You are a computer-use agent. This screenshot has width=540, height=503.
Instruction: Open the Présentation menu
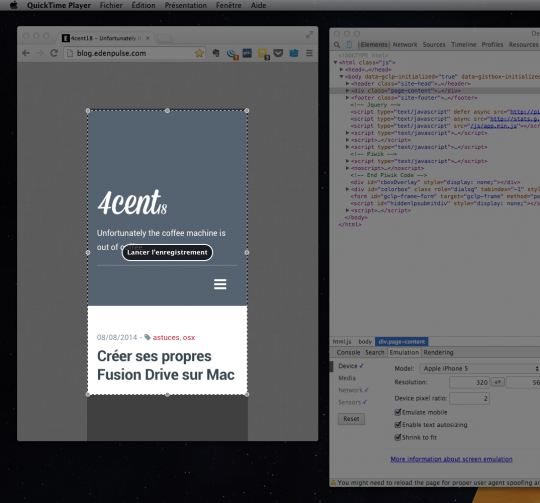coord(186,5)
